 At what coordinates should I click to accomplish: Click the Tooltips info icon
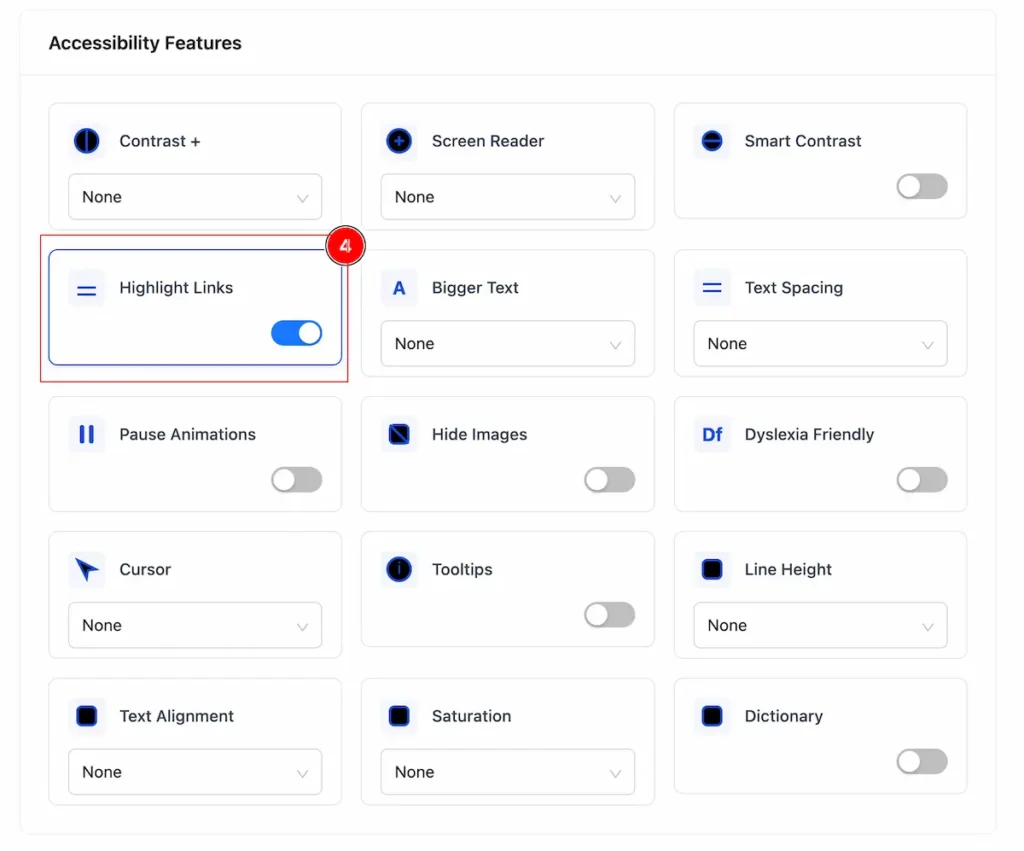pos(399,570)
